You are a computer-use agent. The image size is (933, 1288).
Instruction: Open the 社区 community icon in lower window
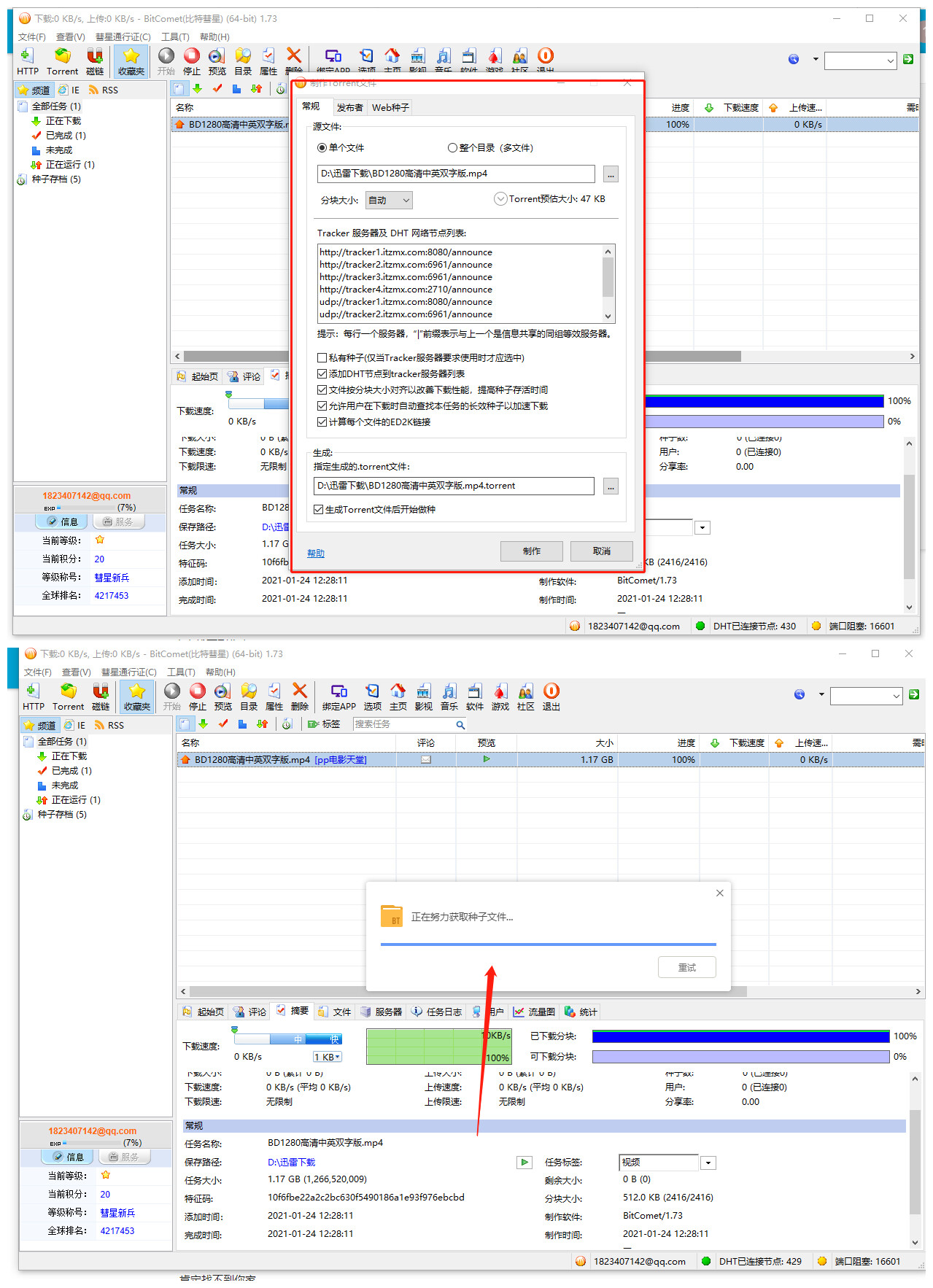[x=525, y=696]
